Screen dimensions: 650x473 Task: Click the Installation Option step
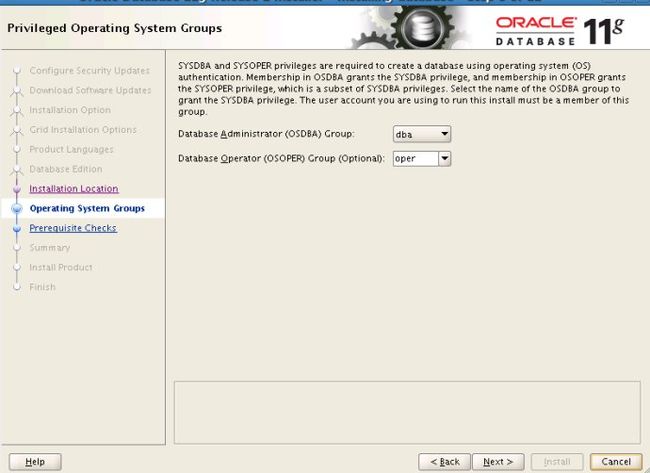point(70,110)
